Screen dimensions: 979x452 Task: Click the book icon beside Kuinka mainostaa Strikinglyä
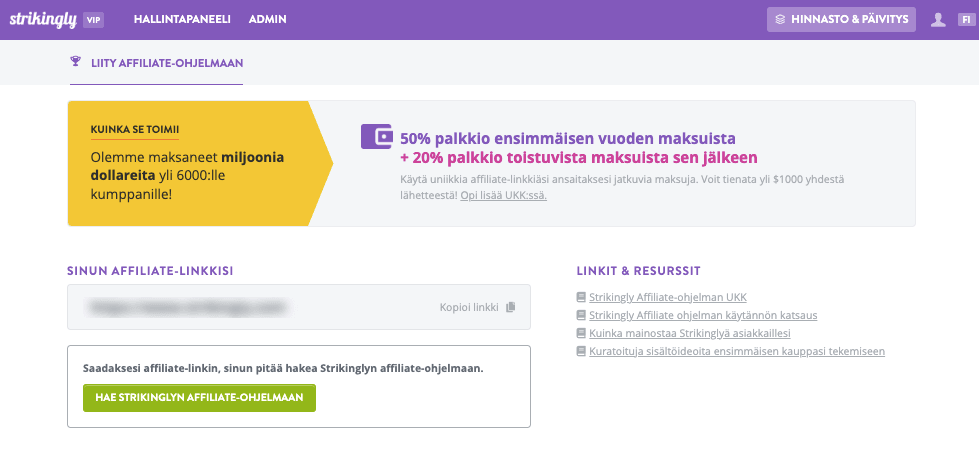pyautogui.click(x=581, y=333)
